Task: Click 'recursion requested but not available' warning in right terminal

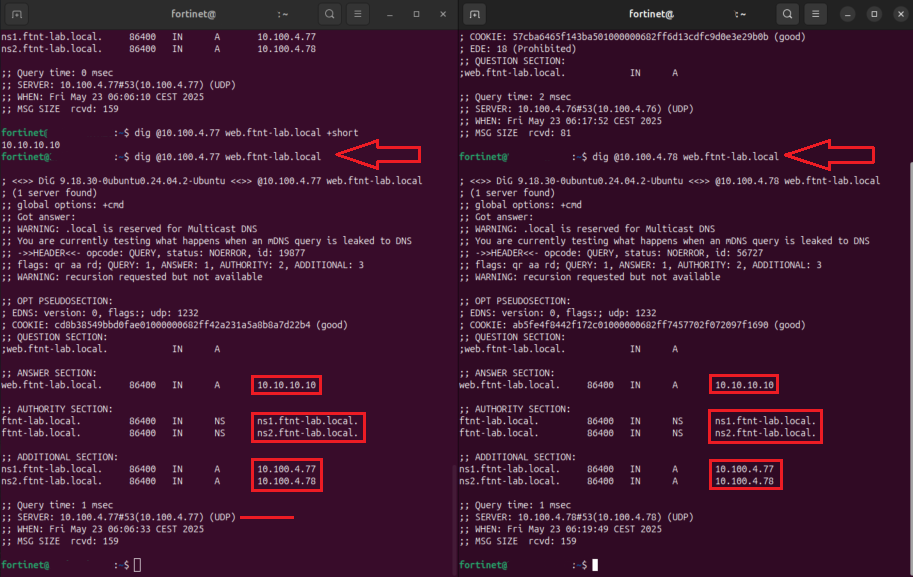Action: click(x=589, y=277)
